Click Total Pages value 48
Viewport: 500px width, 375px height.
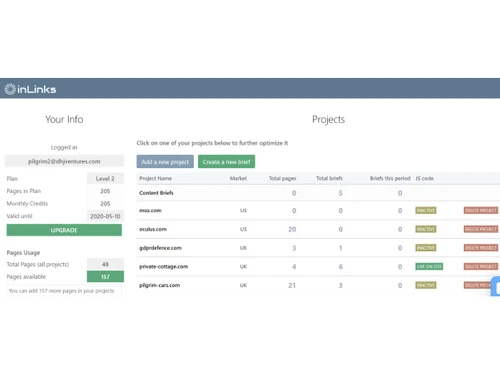click(x=105, y=264)
